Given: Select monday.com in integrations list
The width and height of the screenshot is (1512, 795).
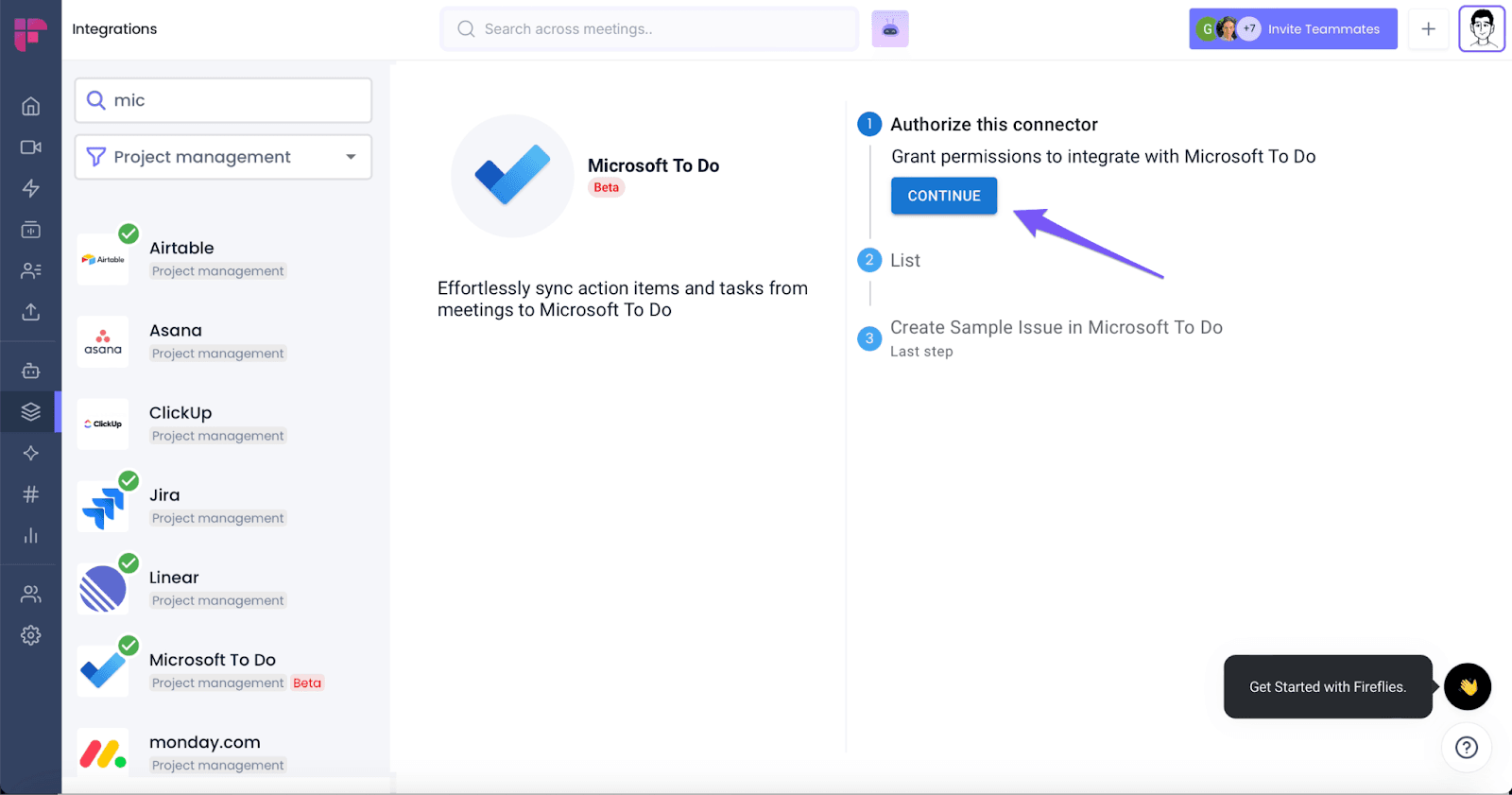Looking at the screenshot, I should [223, 752].
